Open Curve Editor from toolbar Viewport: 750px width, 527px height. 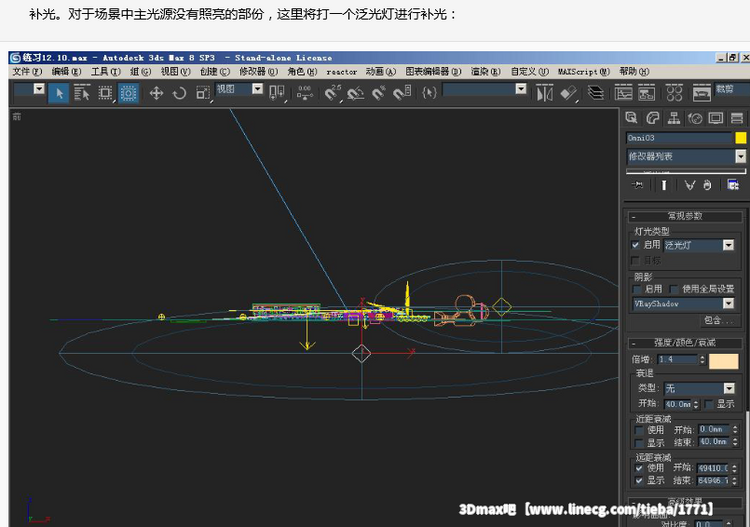click(623, 93)
